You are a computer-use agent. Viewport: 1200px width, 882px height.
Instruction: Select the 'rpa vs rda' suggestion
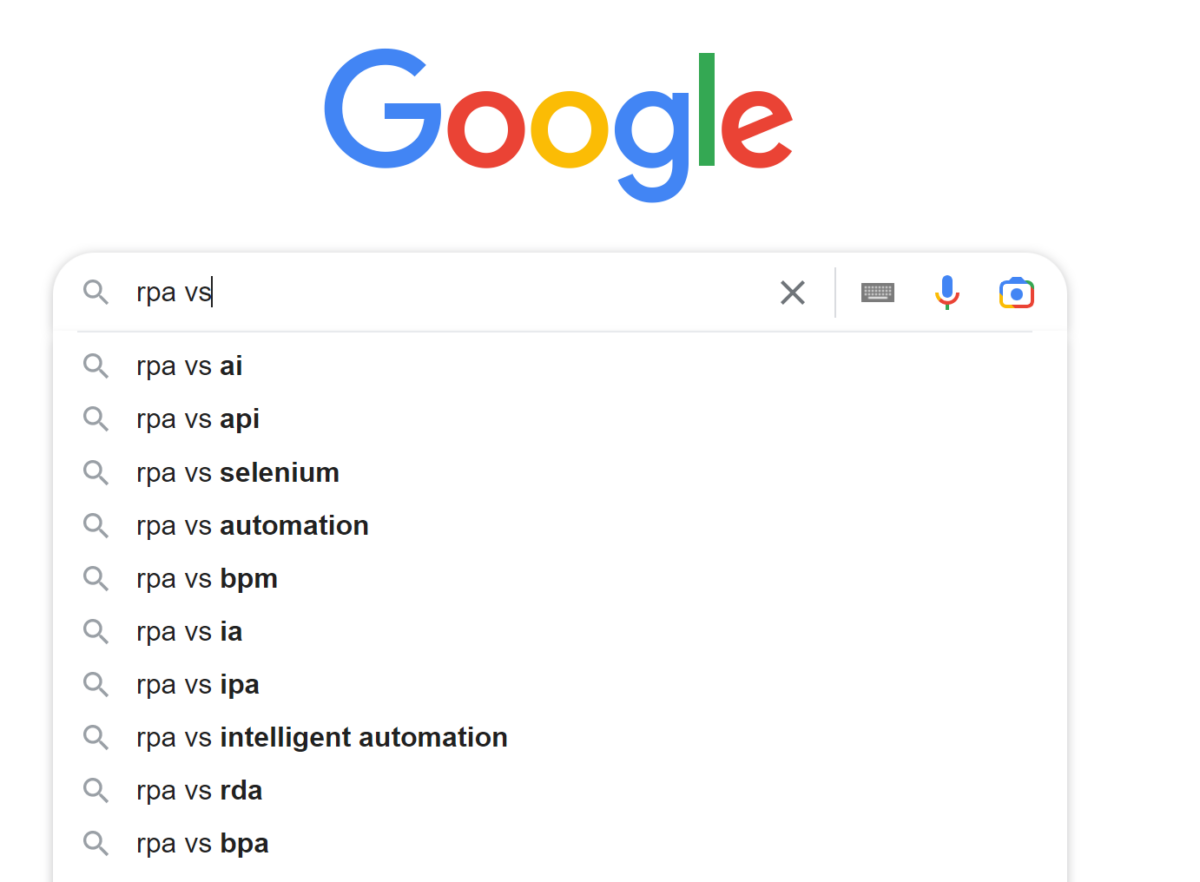[199, 790]
